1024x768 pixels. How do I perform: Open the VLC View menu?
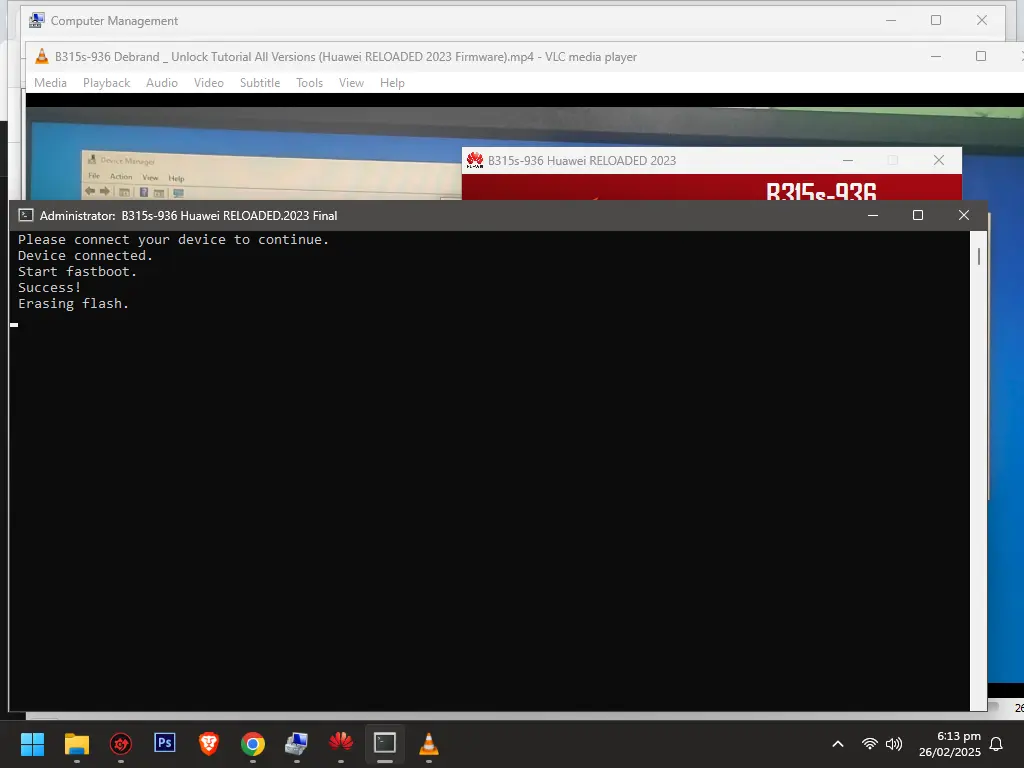point(351,83)
